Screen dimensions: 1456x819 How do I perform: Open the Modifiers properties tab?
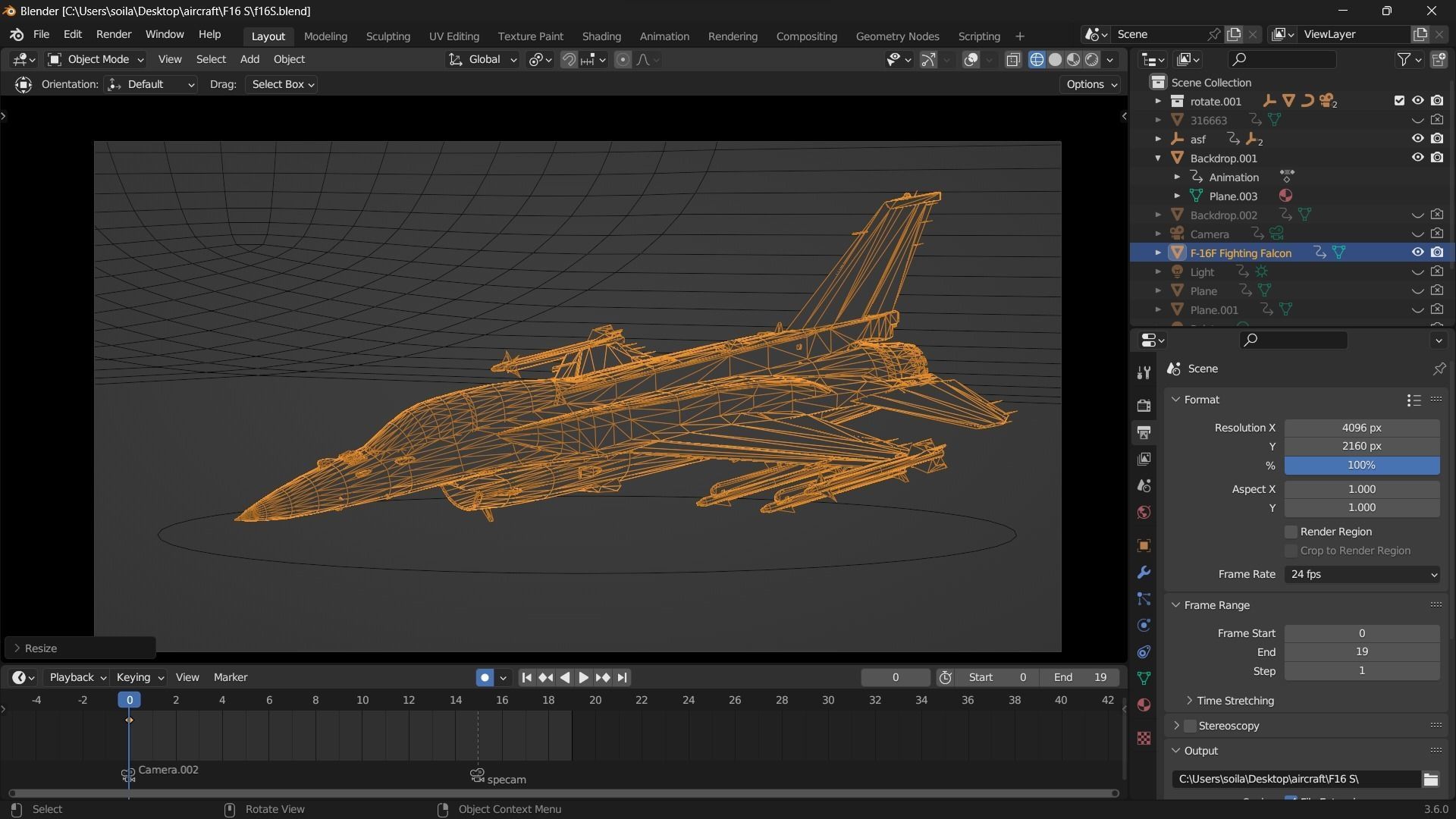tap(1144, 573)
